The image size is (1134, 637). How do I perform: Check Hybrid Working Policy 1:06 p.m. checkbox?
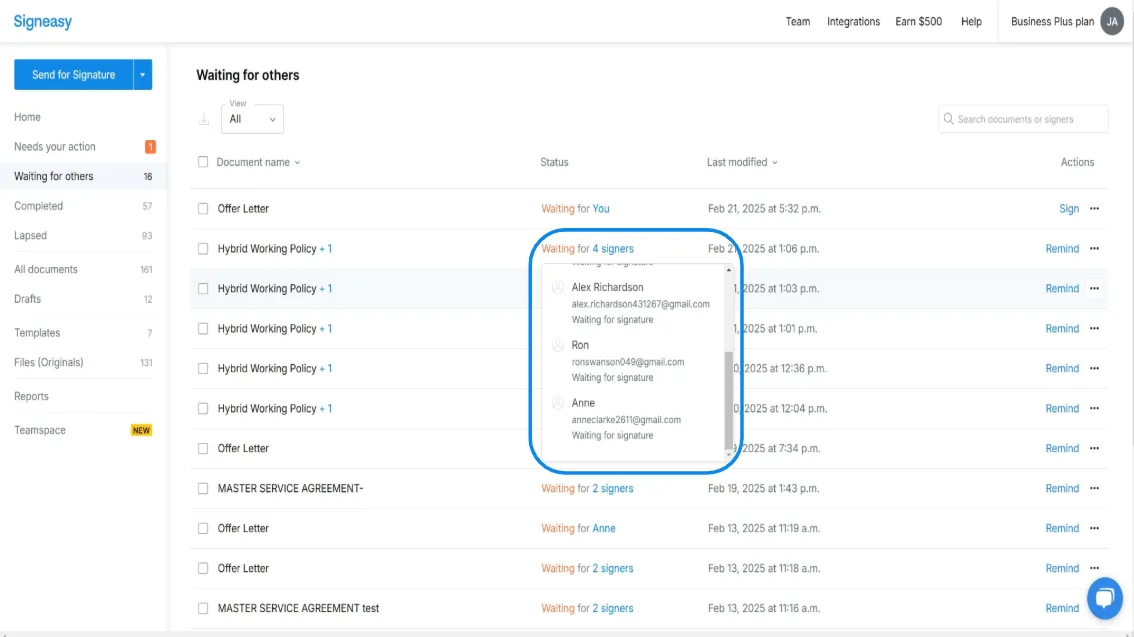203,249
